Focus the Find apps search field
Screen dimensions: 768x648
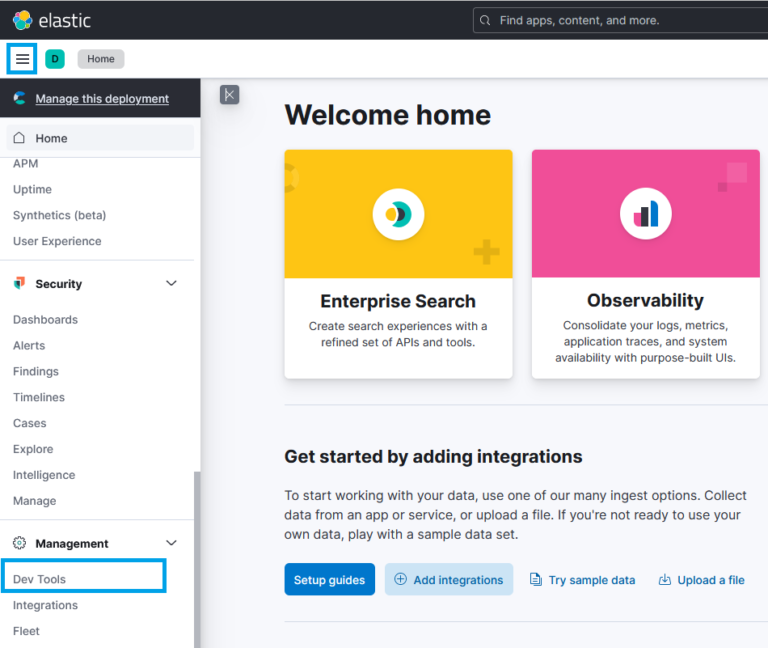[620, 20]
